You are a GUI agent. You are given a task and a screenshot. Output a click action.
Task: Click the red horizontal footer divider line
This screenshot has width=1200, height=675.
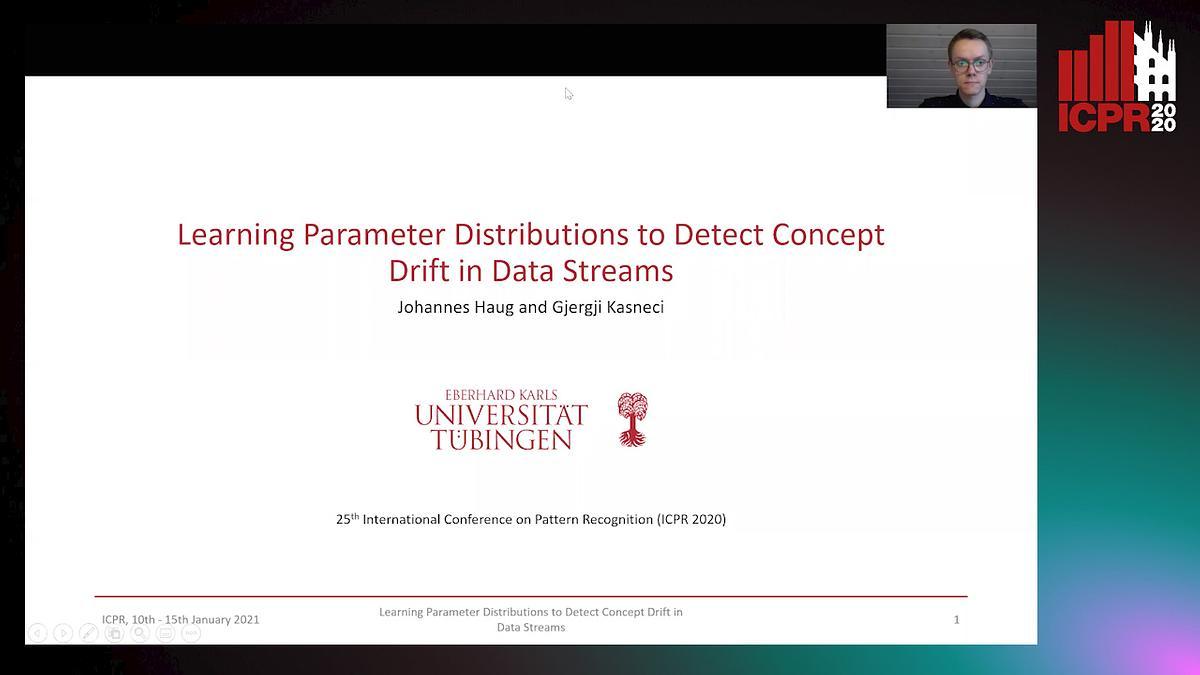(530, 596)
